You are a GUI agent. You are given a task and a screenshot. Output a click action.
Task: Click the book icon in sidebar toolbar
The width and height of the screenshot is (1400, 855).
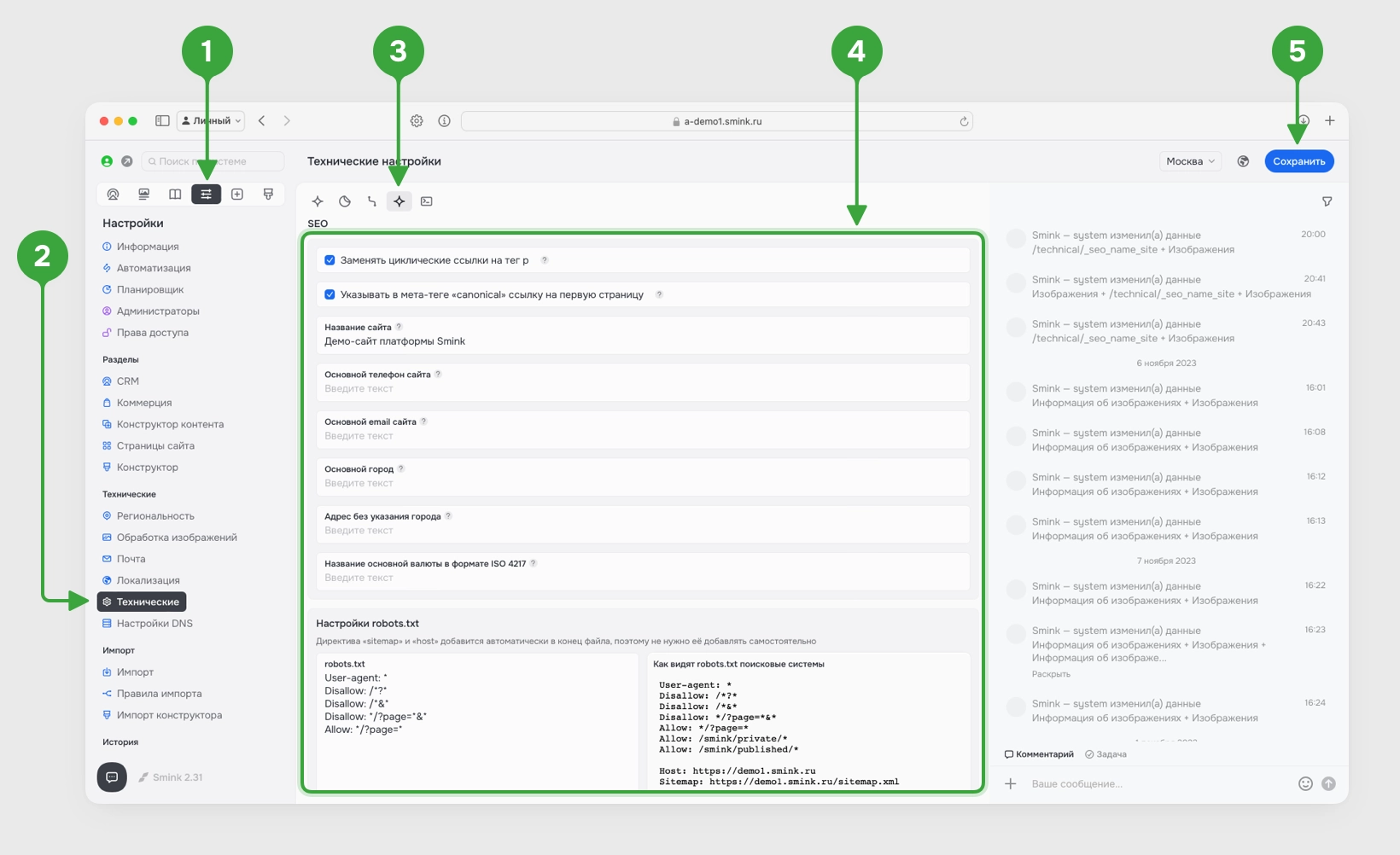(x=175, y=195)
